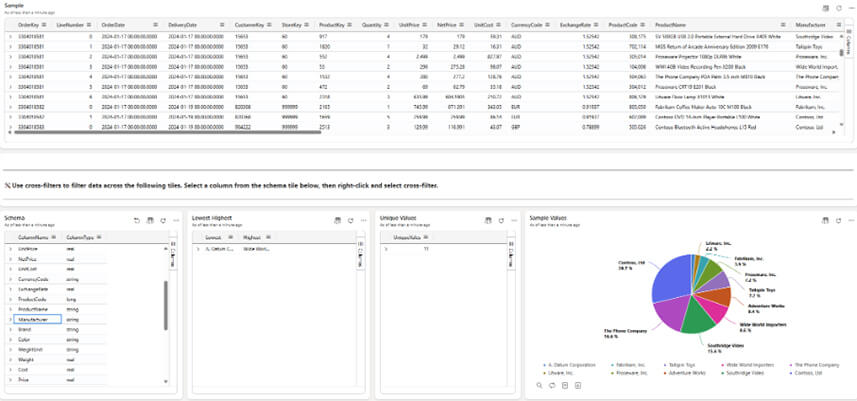The height and width of the screenshot is (401, 857).
Task: Open CurrencyCode column menu icon
Action: pyautogui.click(x=547, y=25)
